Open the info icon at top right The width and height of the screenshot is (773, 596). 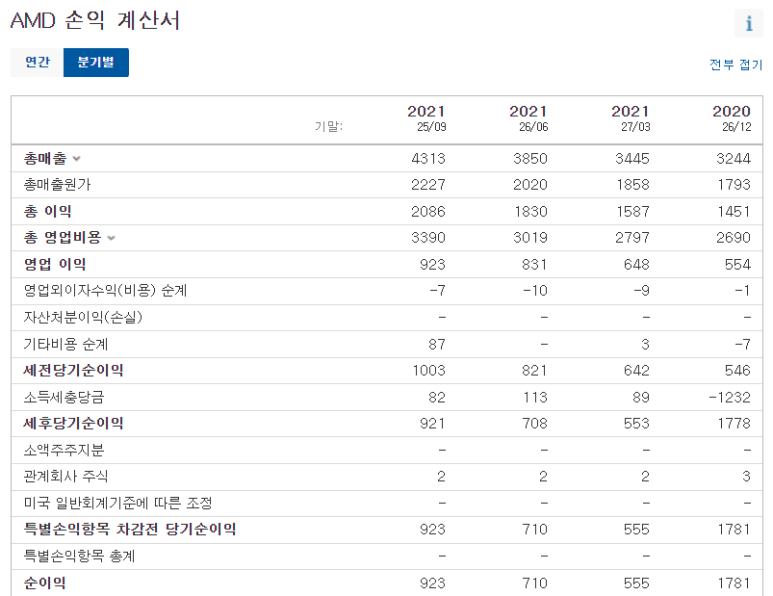coord(748,23)
